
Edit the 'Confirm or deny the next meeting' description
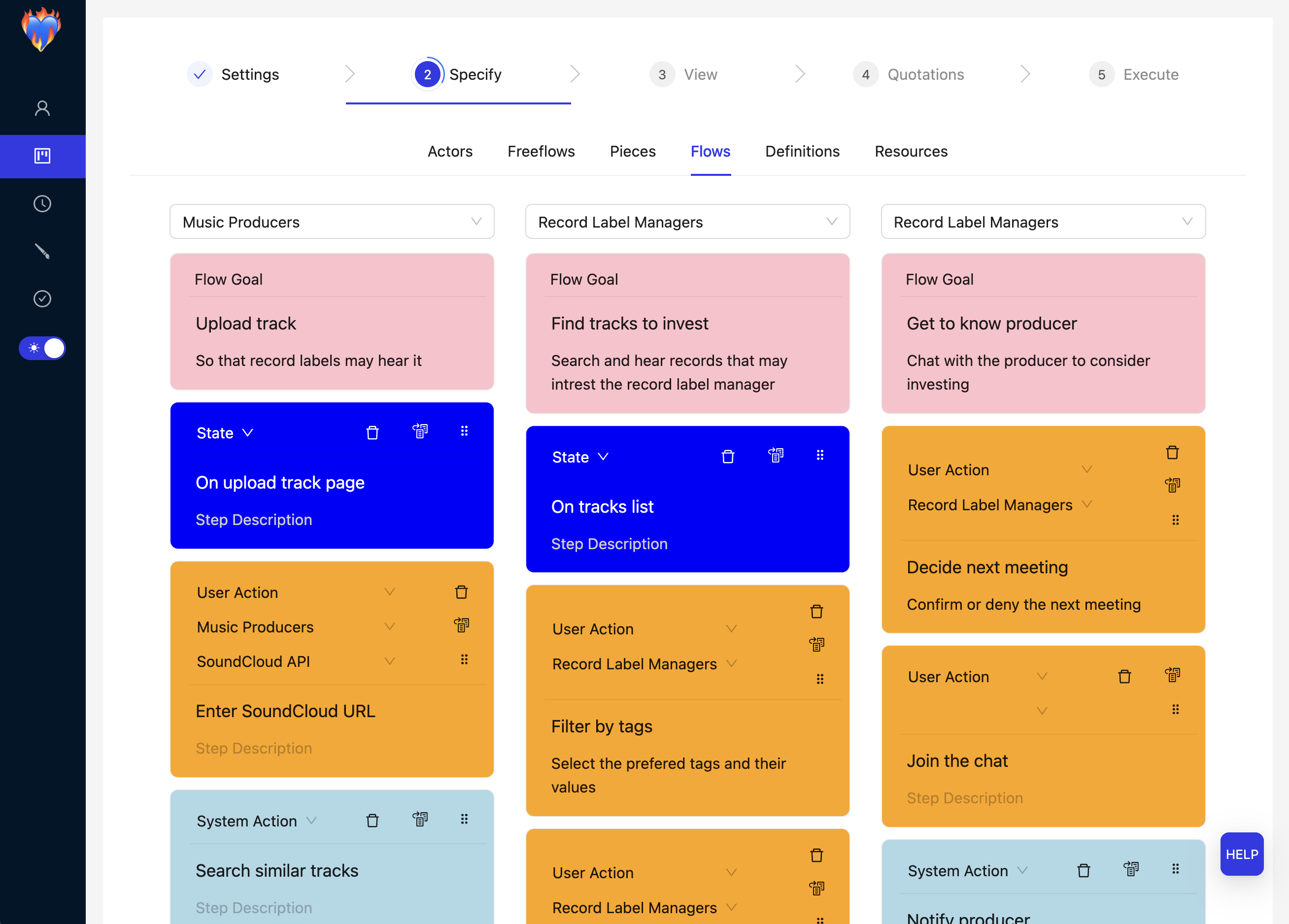click(x=1023, y=604)
